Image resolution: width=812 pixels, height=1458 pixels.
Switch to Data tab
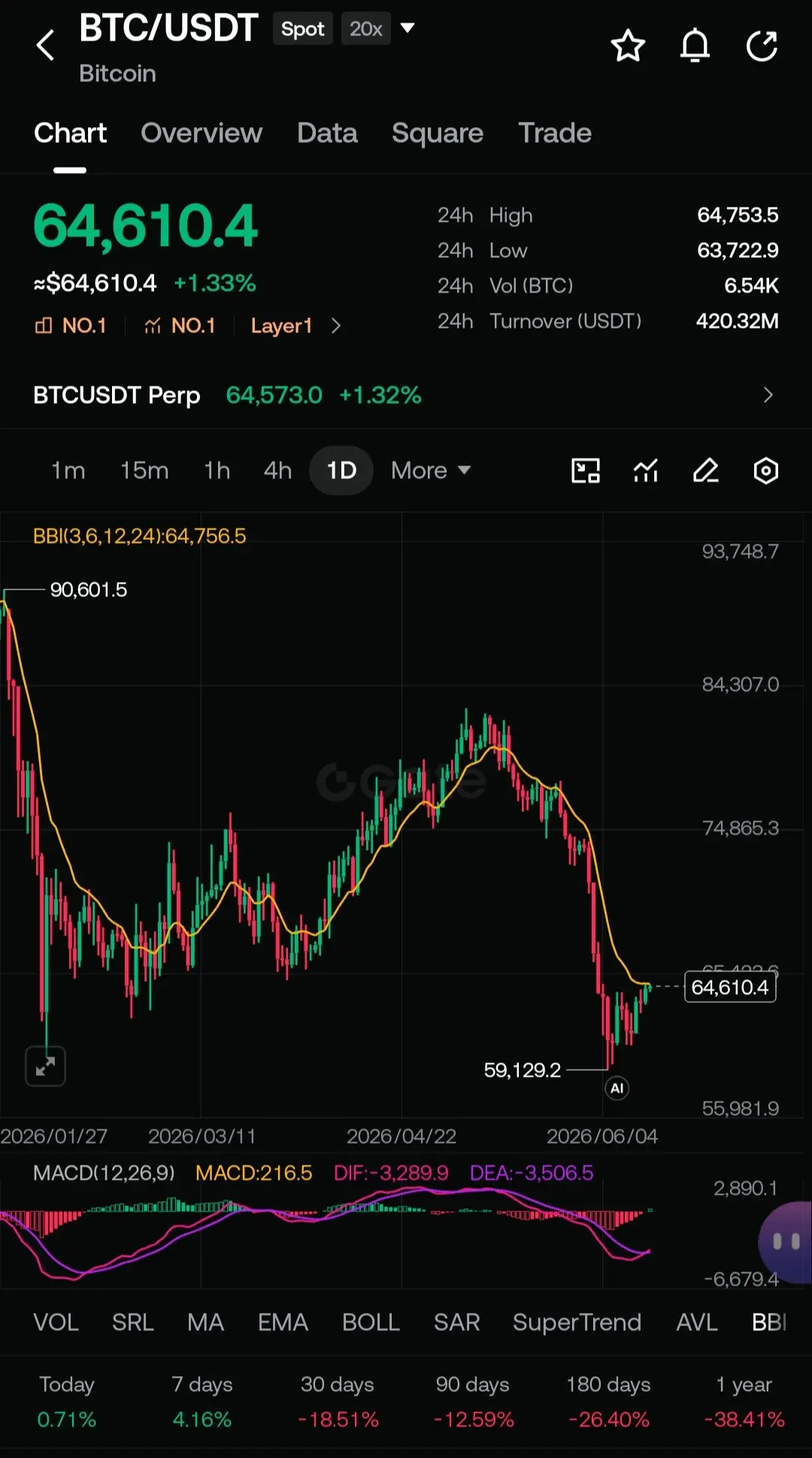(x=327, y=133)
